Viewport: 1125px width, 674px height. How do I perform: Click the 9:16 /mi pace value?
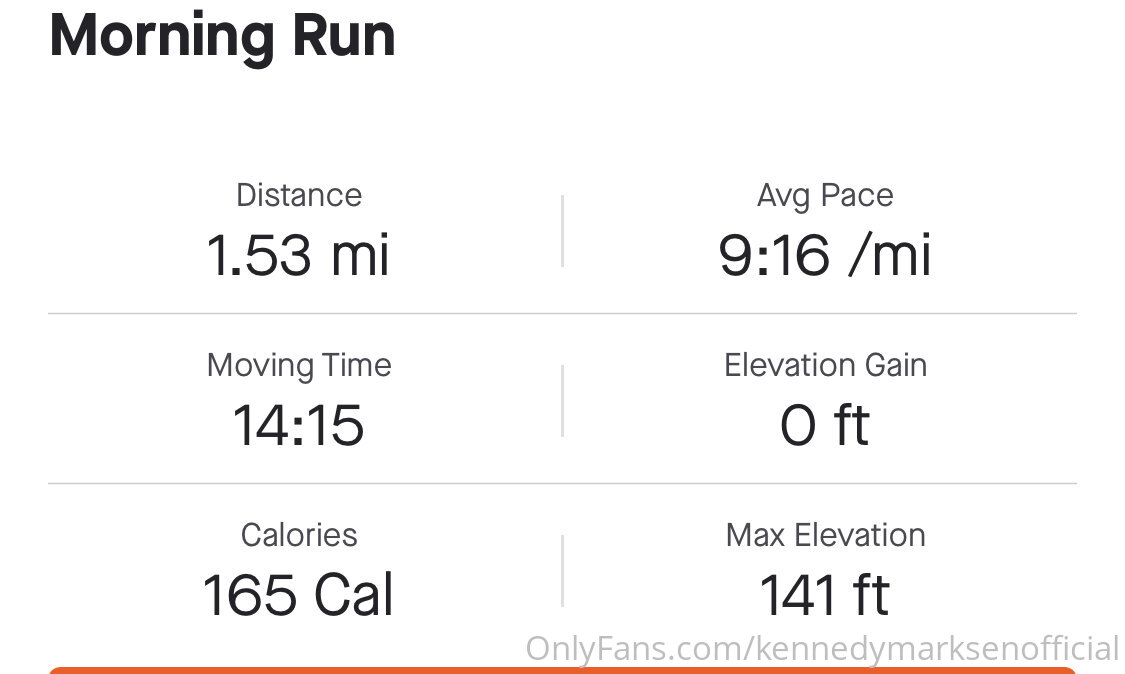(x=825, y=255)
